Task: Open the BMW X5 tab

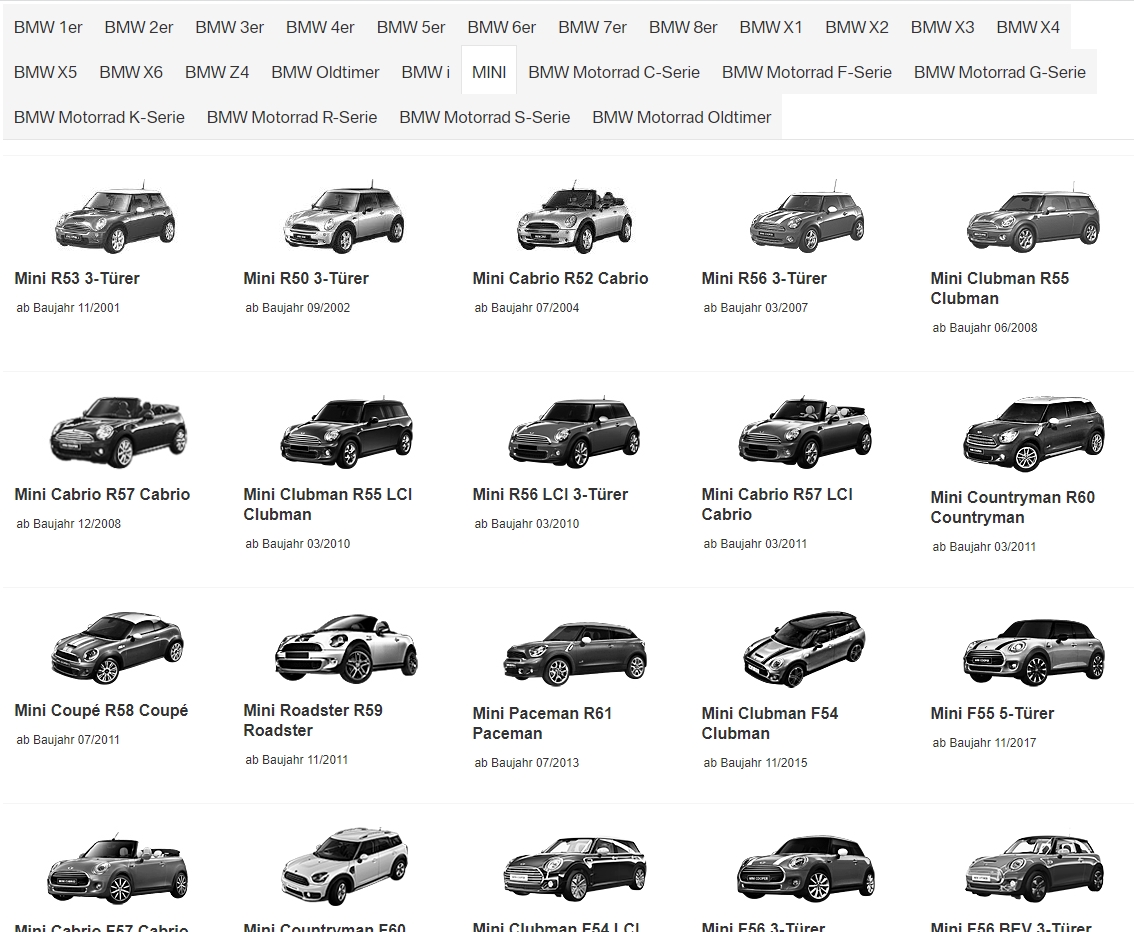Action: click(x=45, y=72)
